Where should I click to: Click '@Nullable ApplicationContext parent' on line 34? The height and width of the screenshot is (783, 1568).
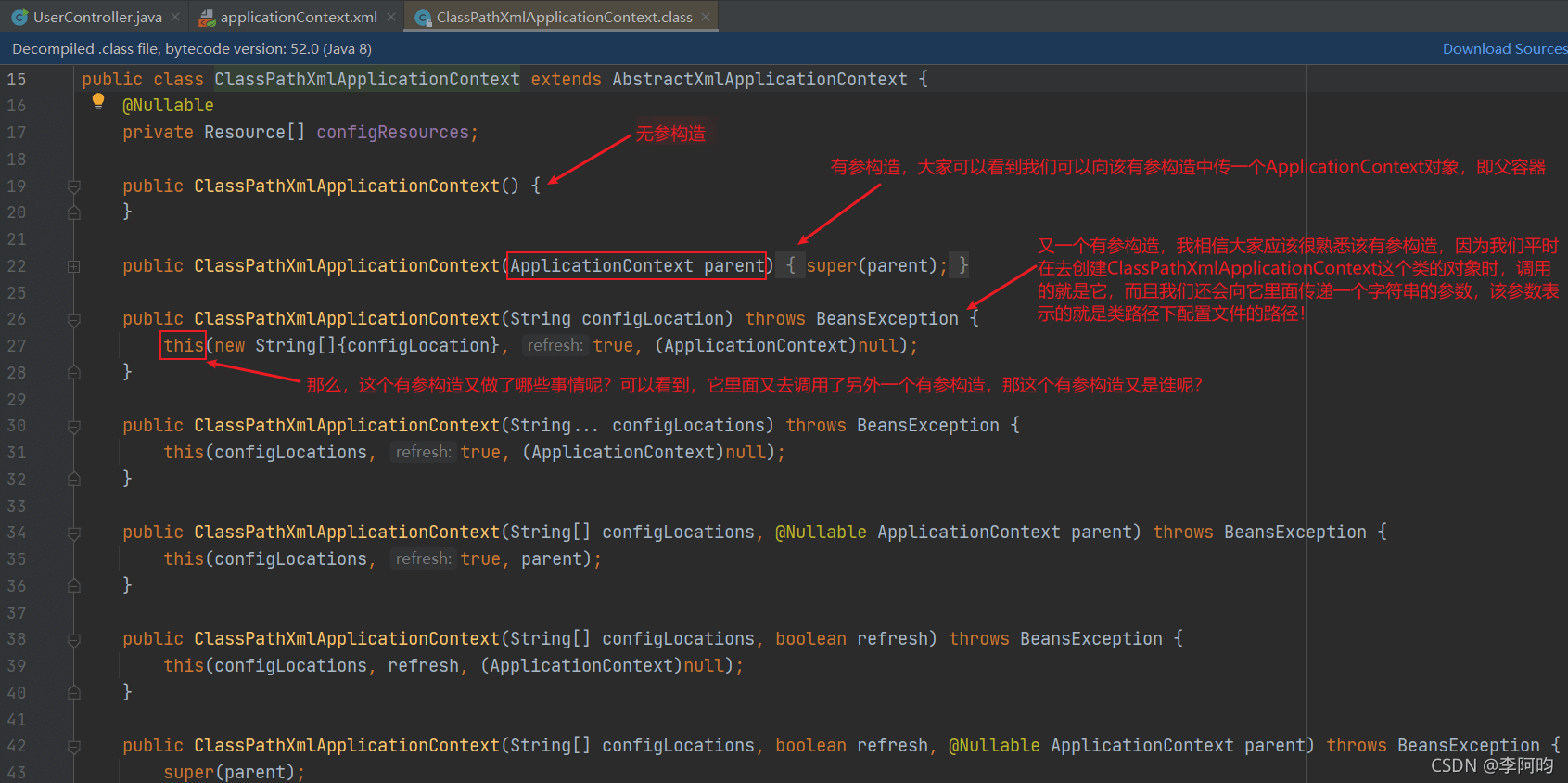(953, 533)
